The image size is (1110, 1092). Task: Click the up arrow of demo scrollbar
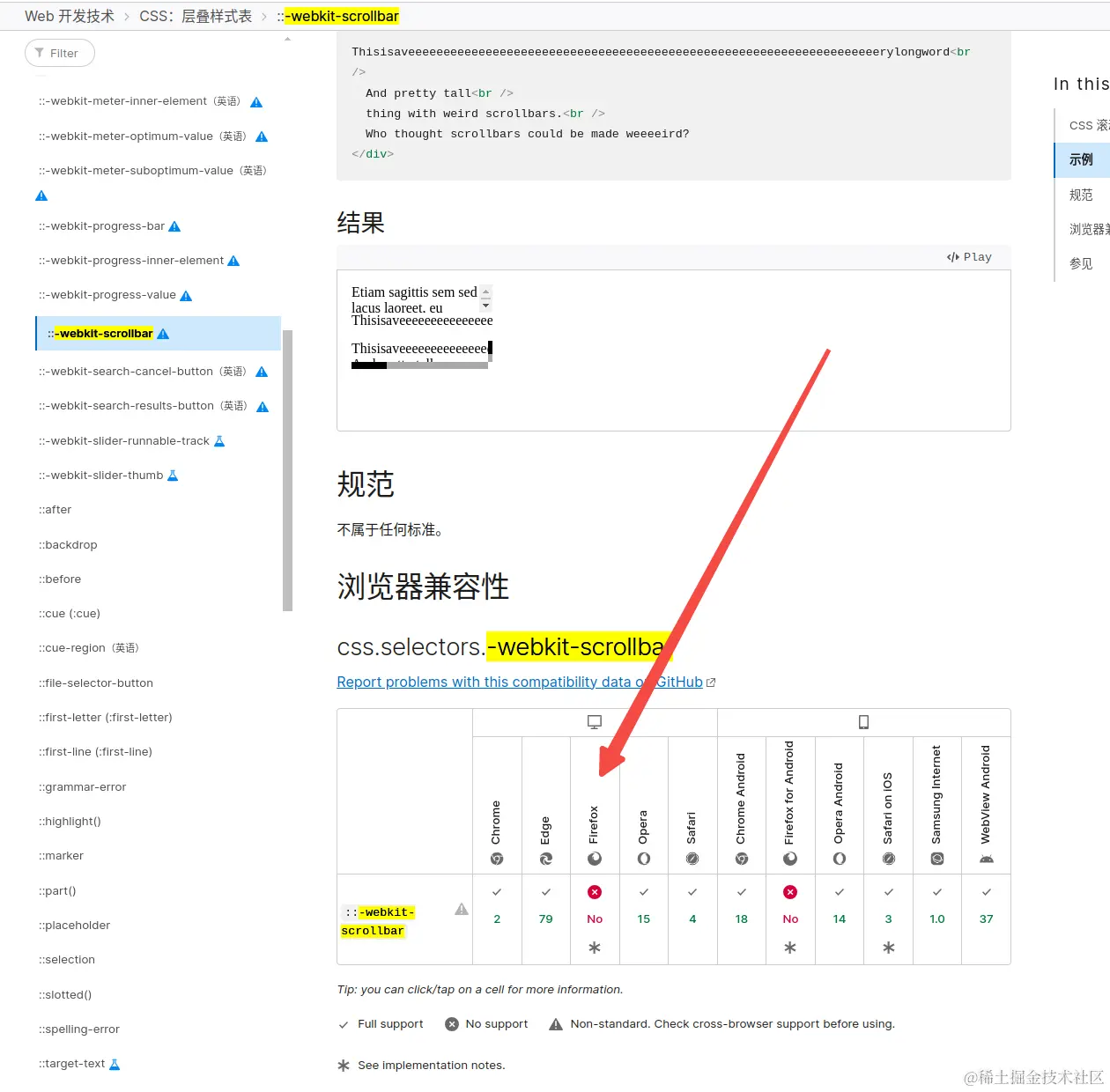click(486, 291)
